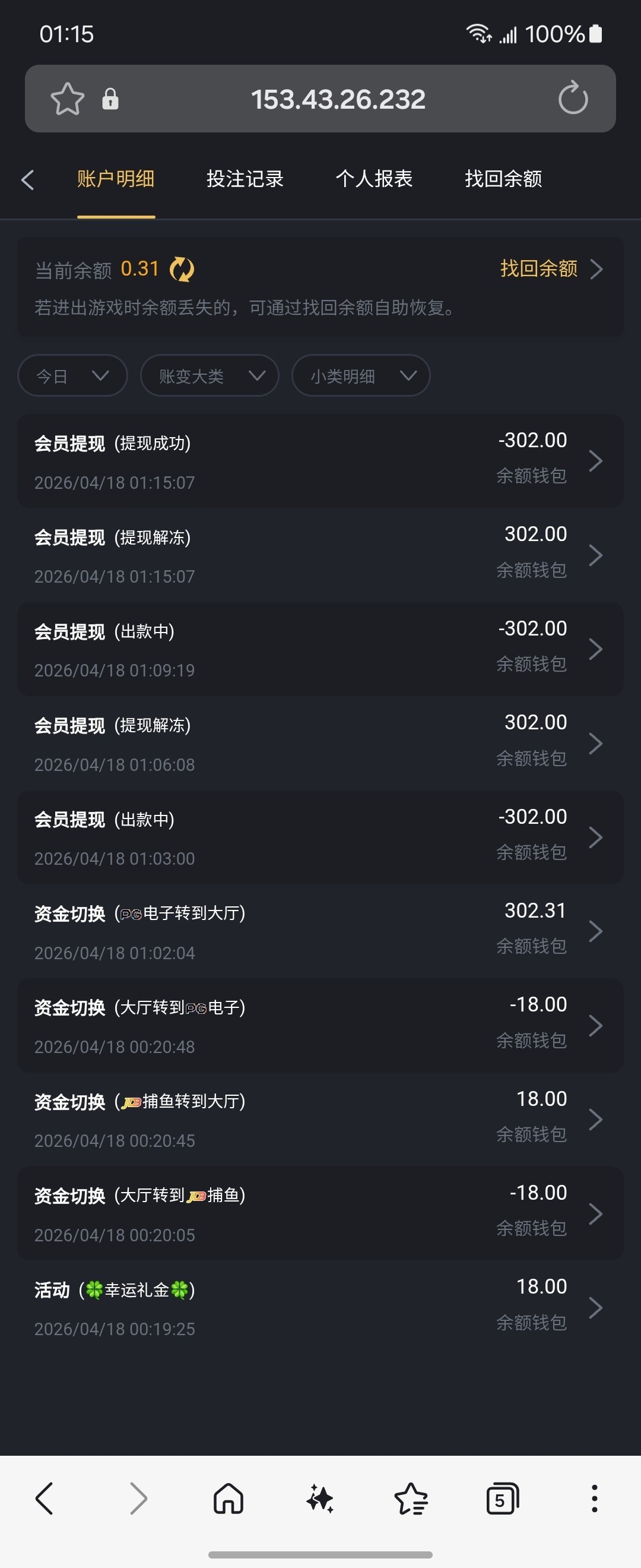Switch to the 投注记录 tab
This screenshot has height=1568, width=641.
coord(245,179)
